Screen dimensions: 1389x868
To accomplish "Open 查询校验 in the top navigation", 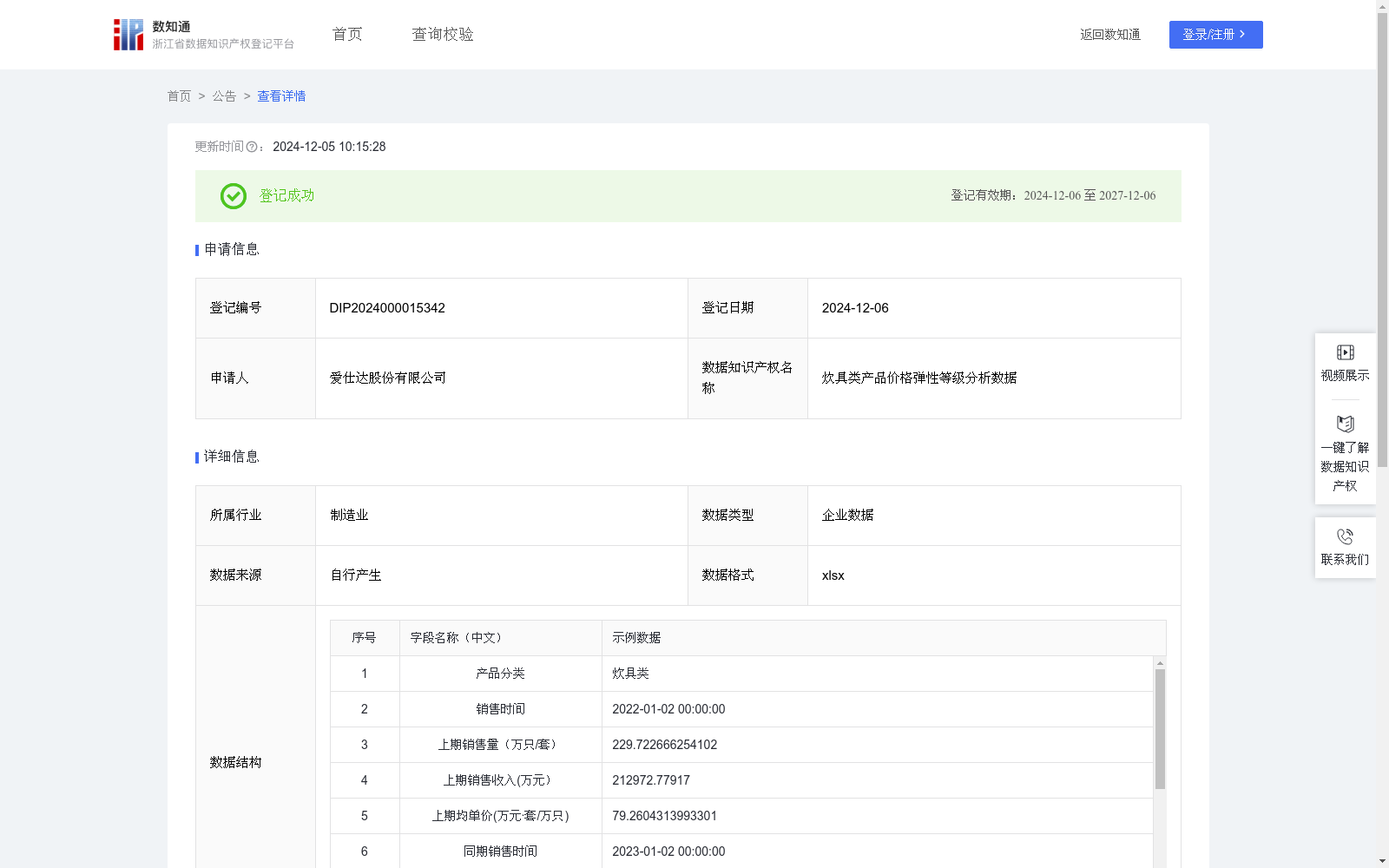I will pos(443,34).
